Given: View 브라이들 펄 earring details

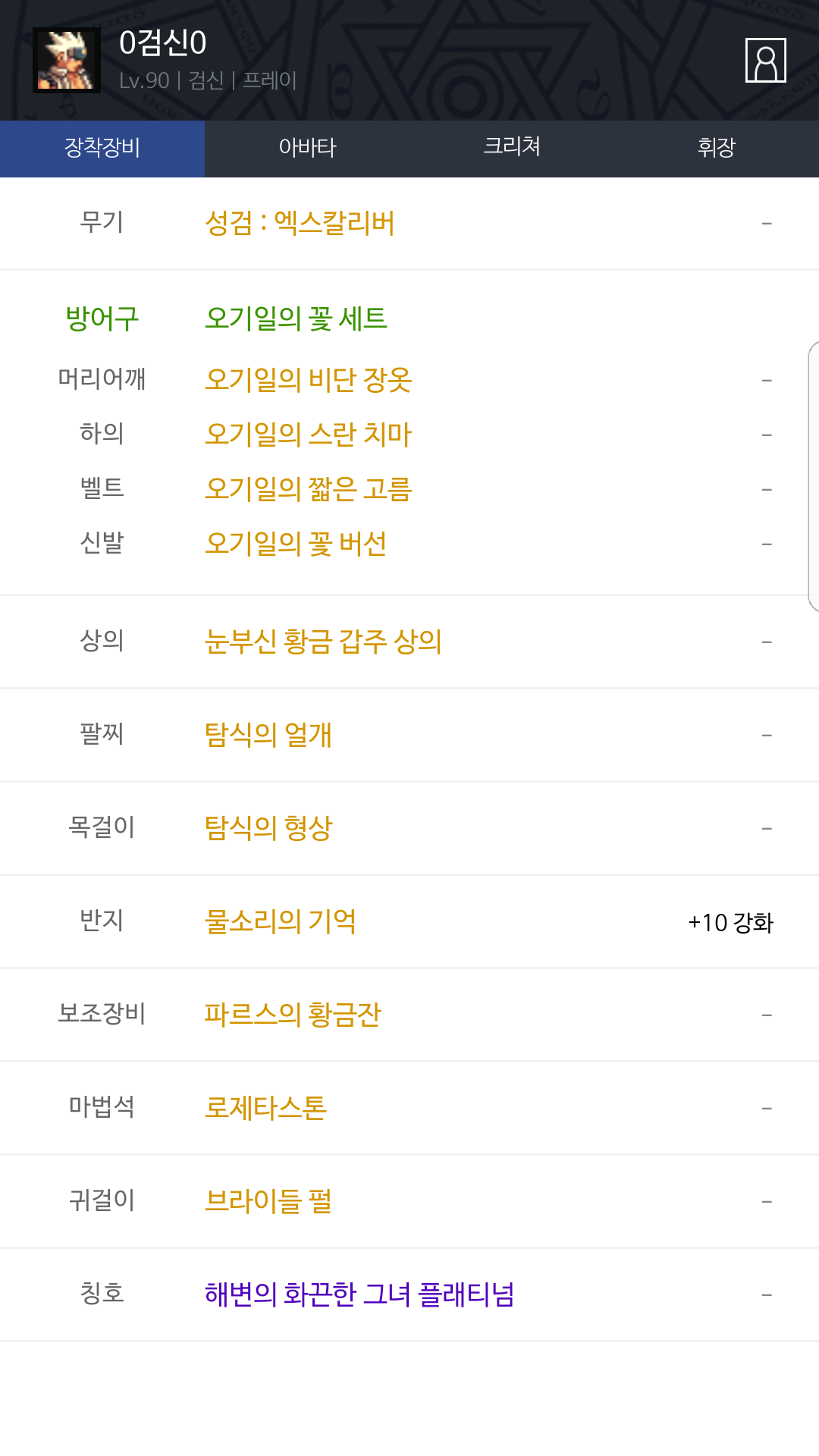Looking at the screenshot, I should (268, 1201).
